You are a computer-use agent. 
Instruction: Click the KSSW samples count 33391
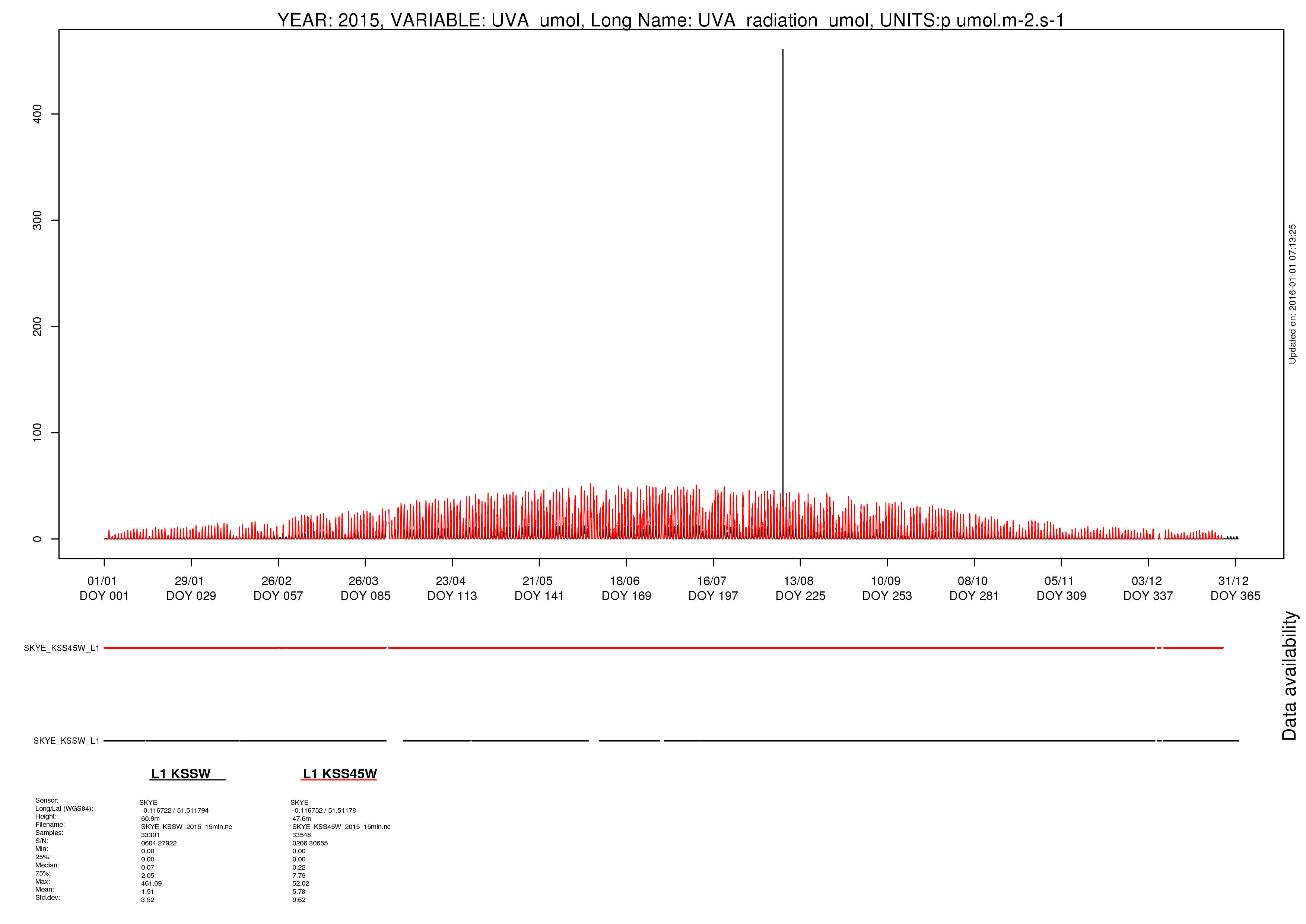coord(150,835)
